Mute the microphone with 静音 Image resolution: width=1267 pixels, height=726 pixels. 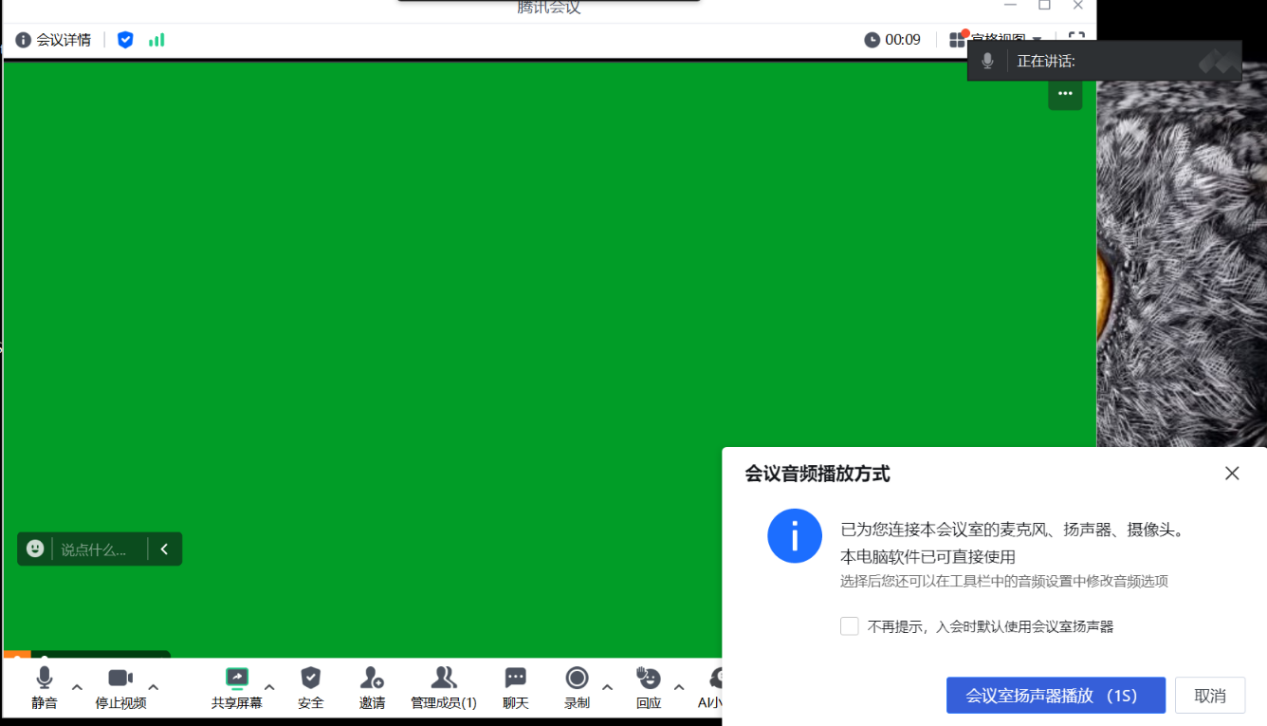pos(44,687)
